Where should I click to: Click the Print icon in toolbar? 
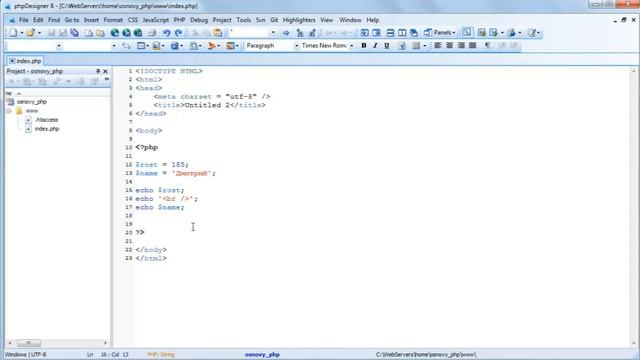click(152, 33)
